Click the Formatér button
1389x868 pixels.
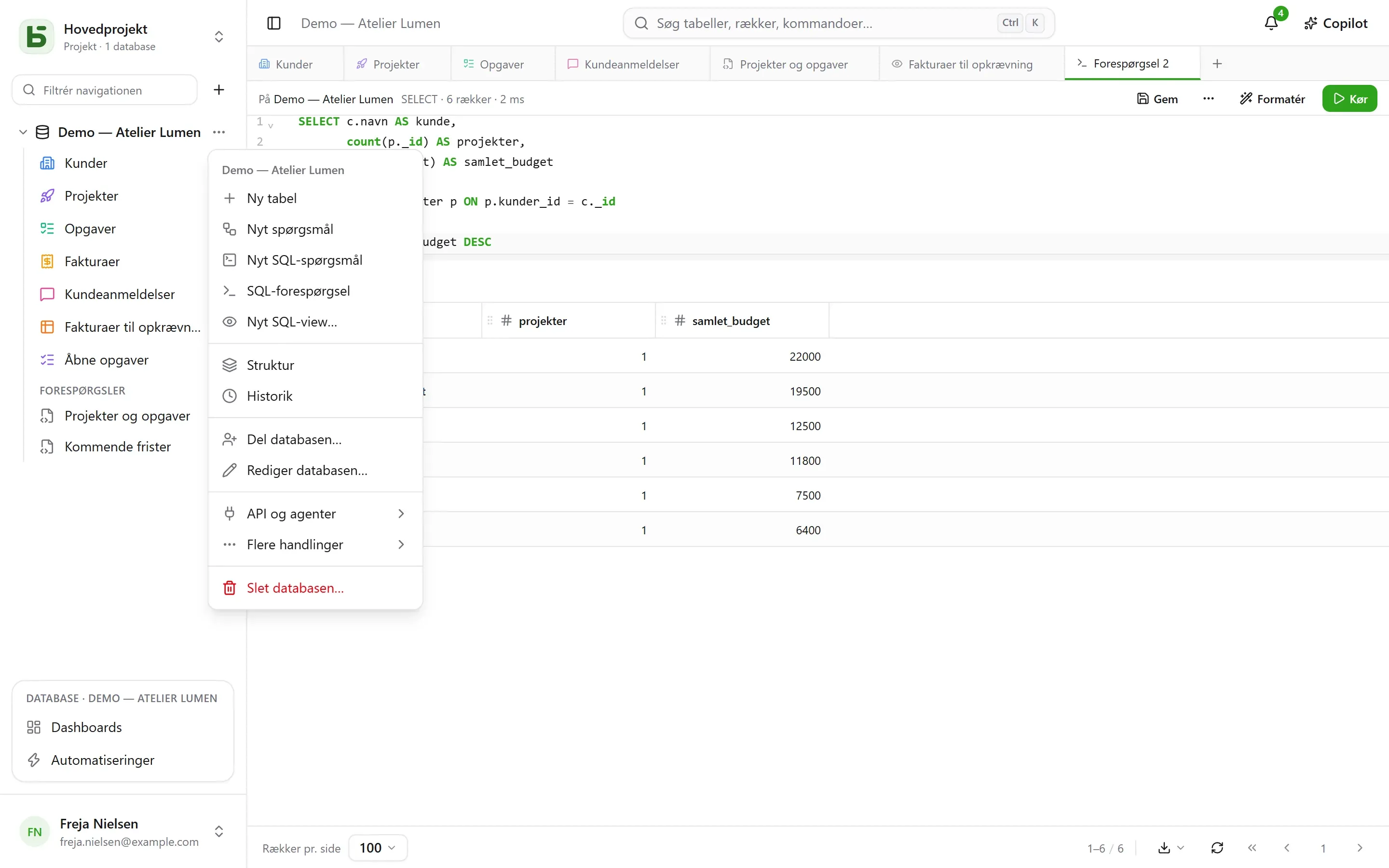[x=1272, y=99]
